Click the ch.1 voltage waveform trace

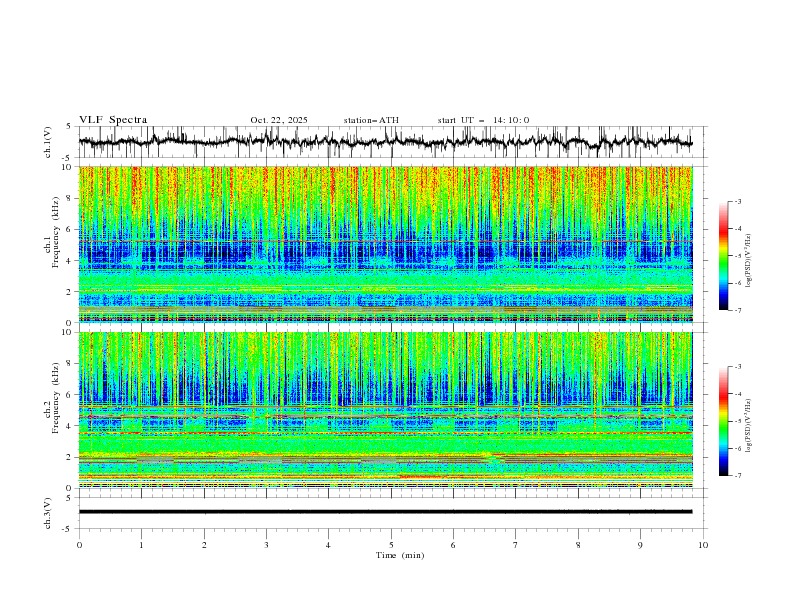(385, 142)
